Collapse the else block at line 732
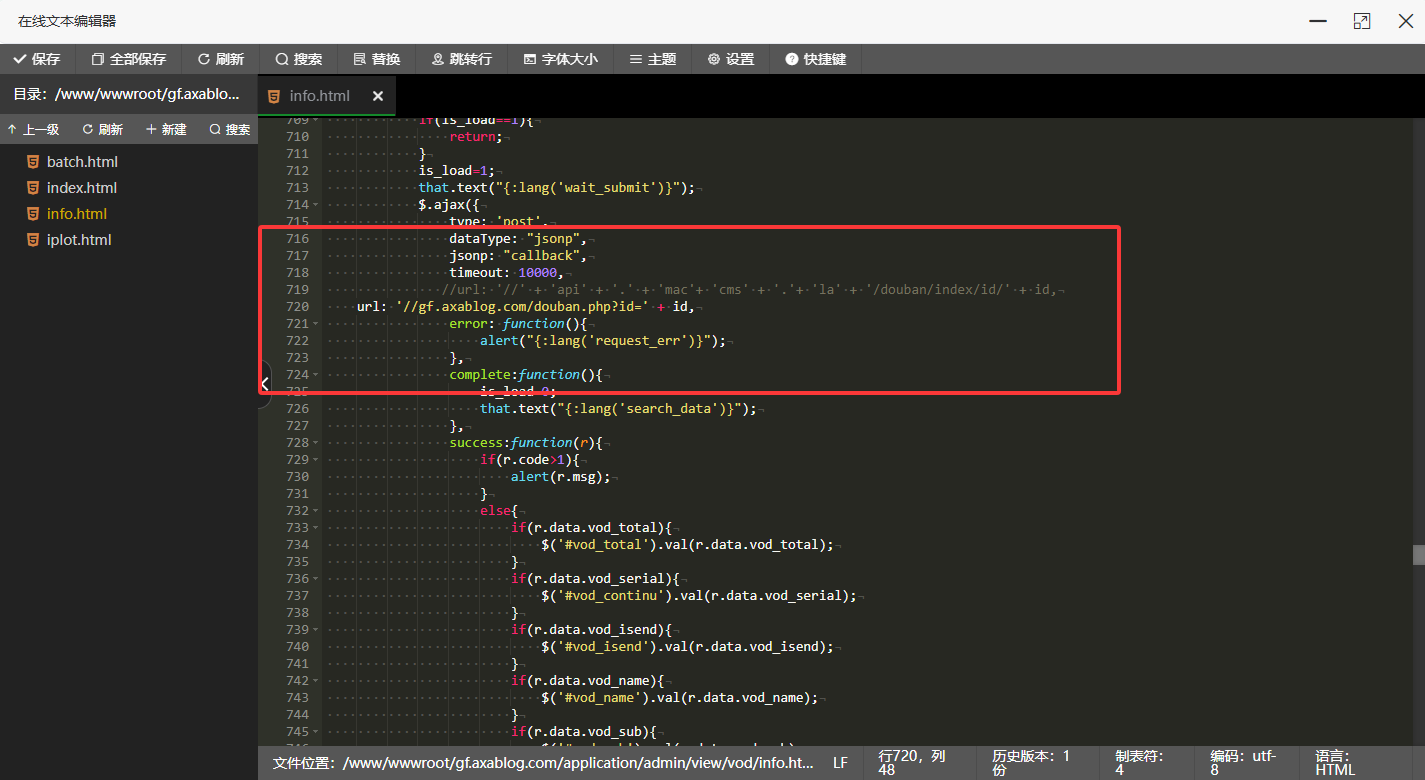Image resolution: width=1425 pixels, height=780 pixels. pos(318,511)
